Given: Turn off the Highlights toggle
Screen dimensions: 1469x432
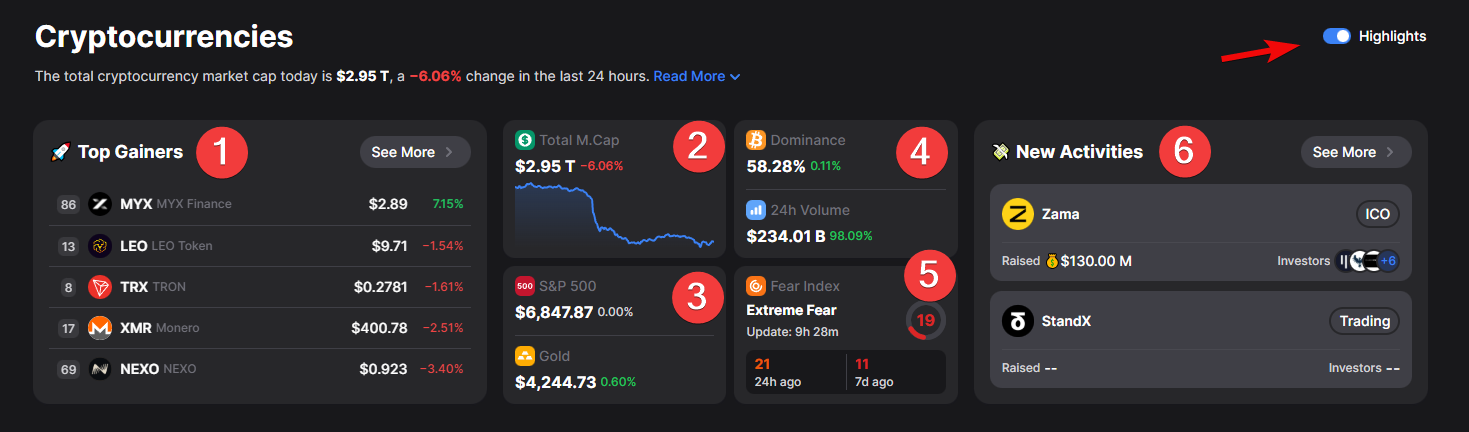Looking at the screenshot, I should [x=1337, y=36].
